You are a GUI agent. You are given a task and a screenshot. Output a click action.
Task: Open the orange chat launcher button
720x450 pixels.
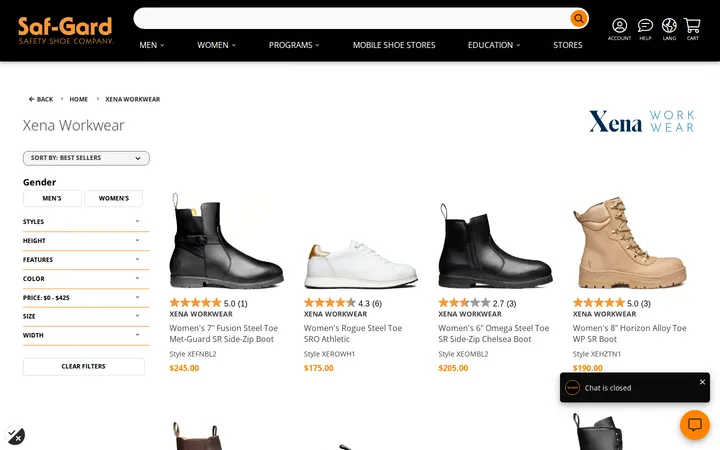[694, 424]
